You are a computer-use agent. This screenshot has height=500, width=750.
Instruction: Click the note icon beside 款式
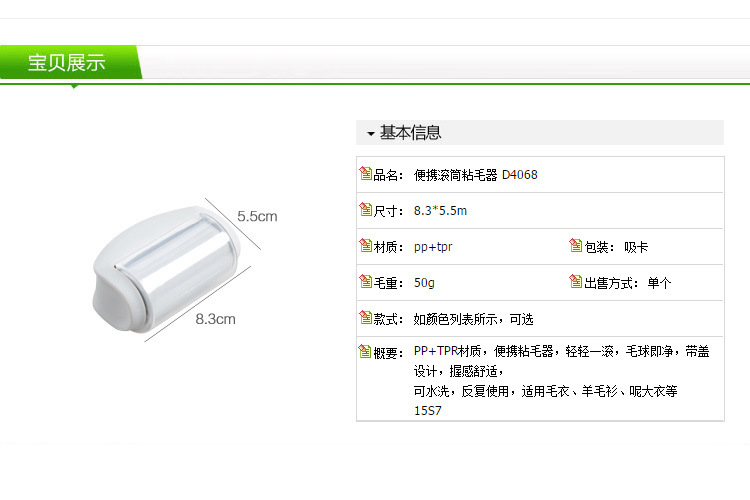[365, 317]
